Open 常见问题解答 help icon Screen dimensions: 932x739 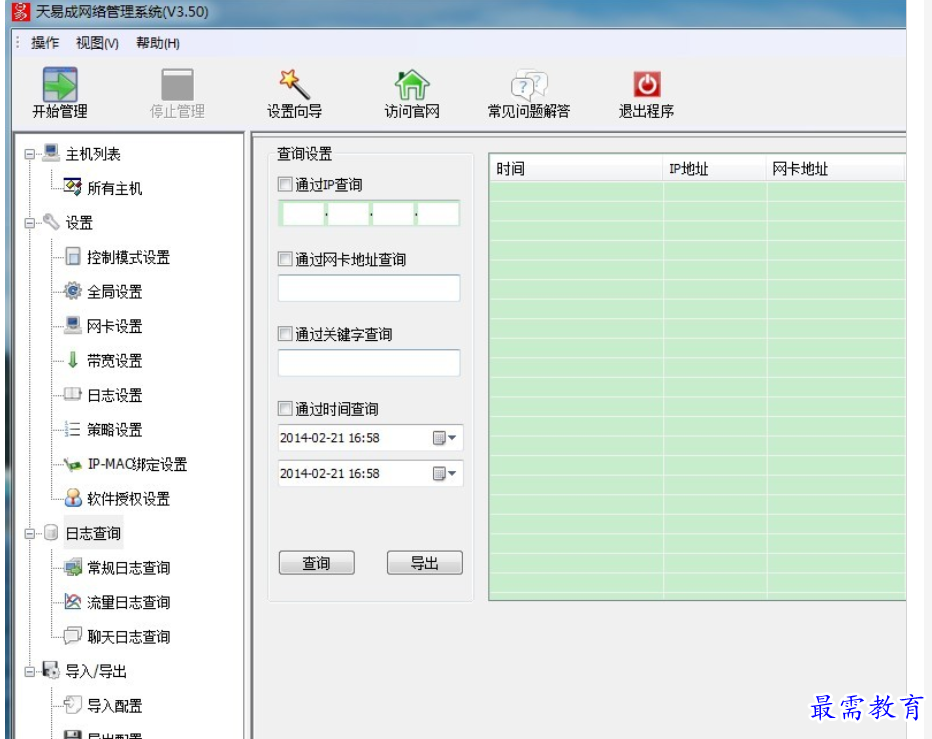[x=528, y=86]
